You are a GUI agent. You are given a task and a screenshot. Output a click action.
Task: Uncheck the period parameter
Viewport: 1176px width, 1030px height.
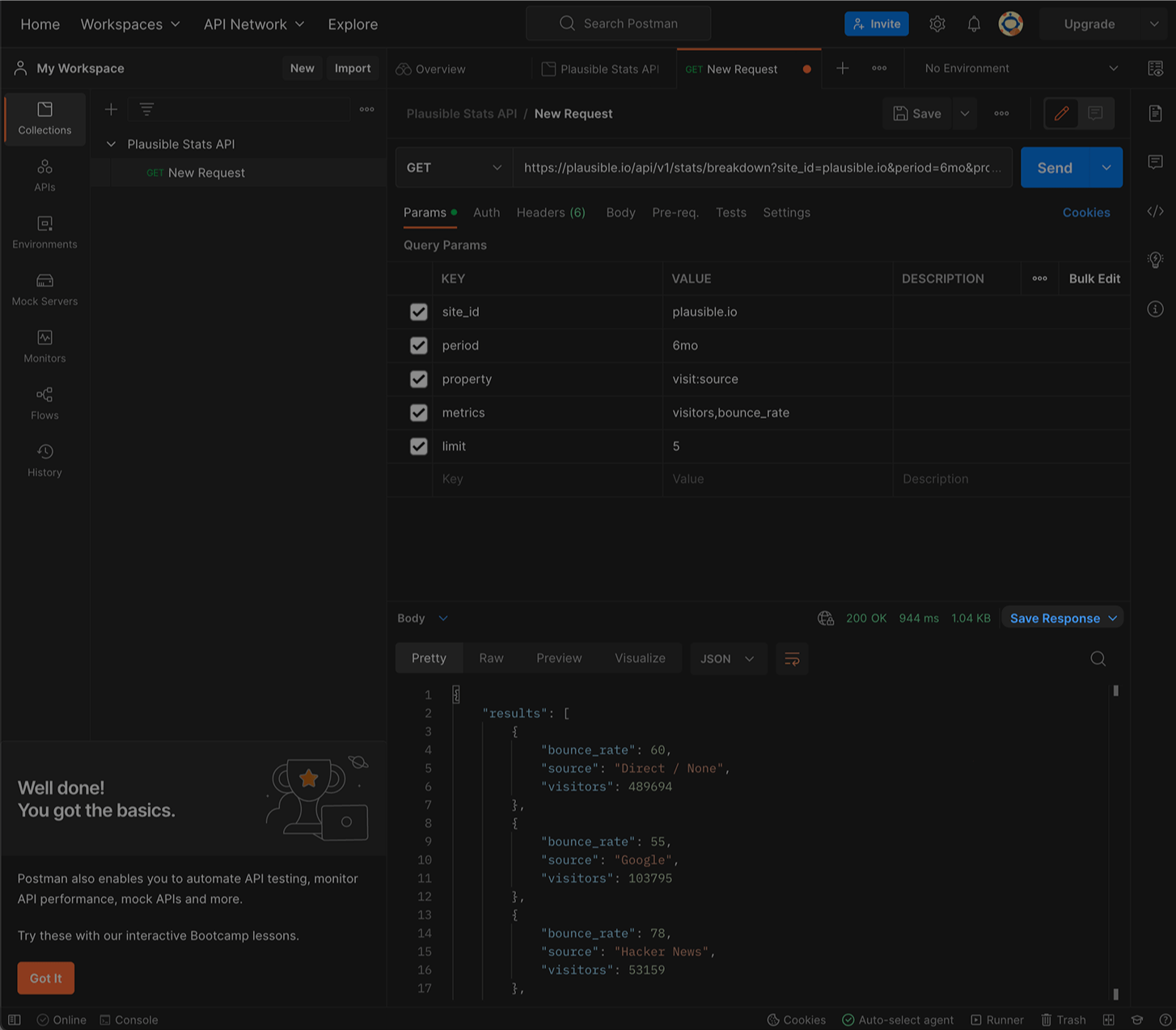tap(418, 345)
